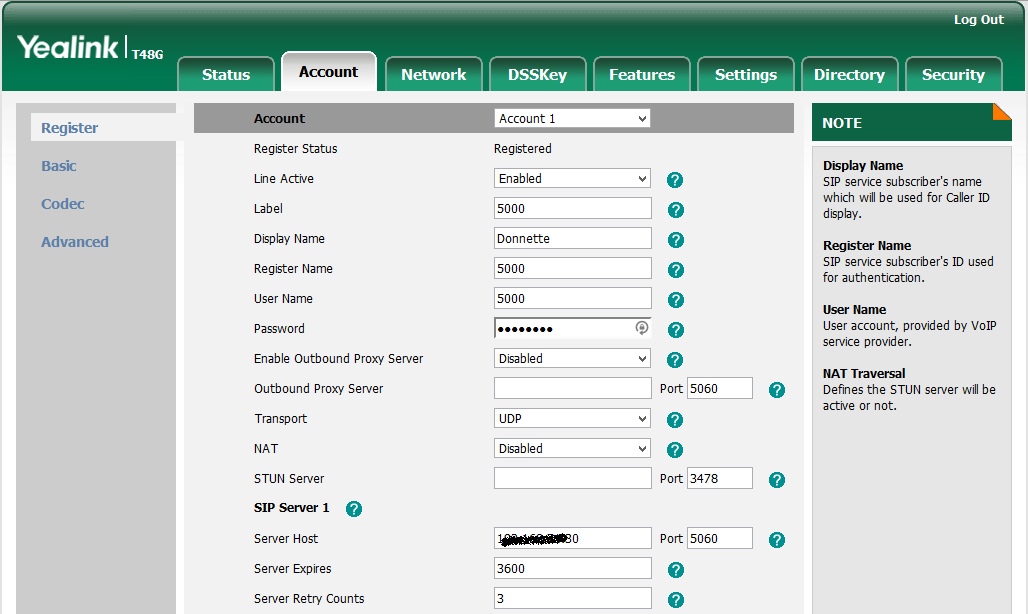Viewport: 1028px width, 614px height.
Task: Click help icon next to Server Retry Counts
Action: pyautogui.click(x=675, y=600)
